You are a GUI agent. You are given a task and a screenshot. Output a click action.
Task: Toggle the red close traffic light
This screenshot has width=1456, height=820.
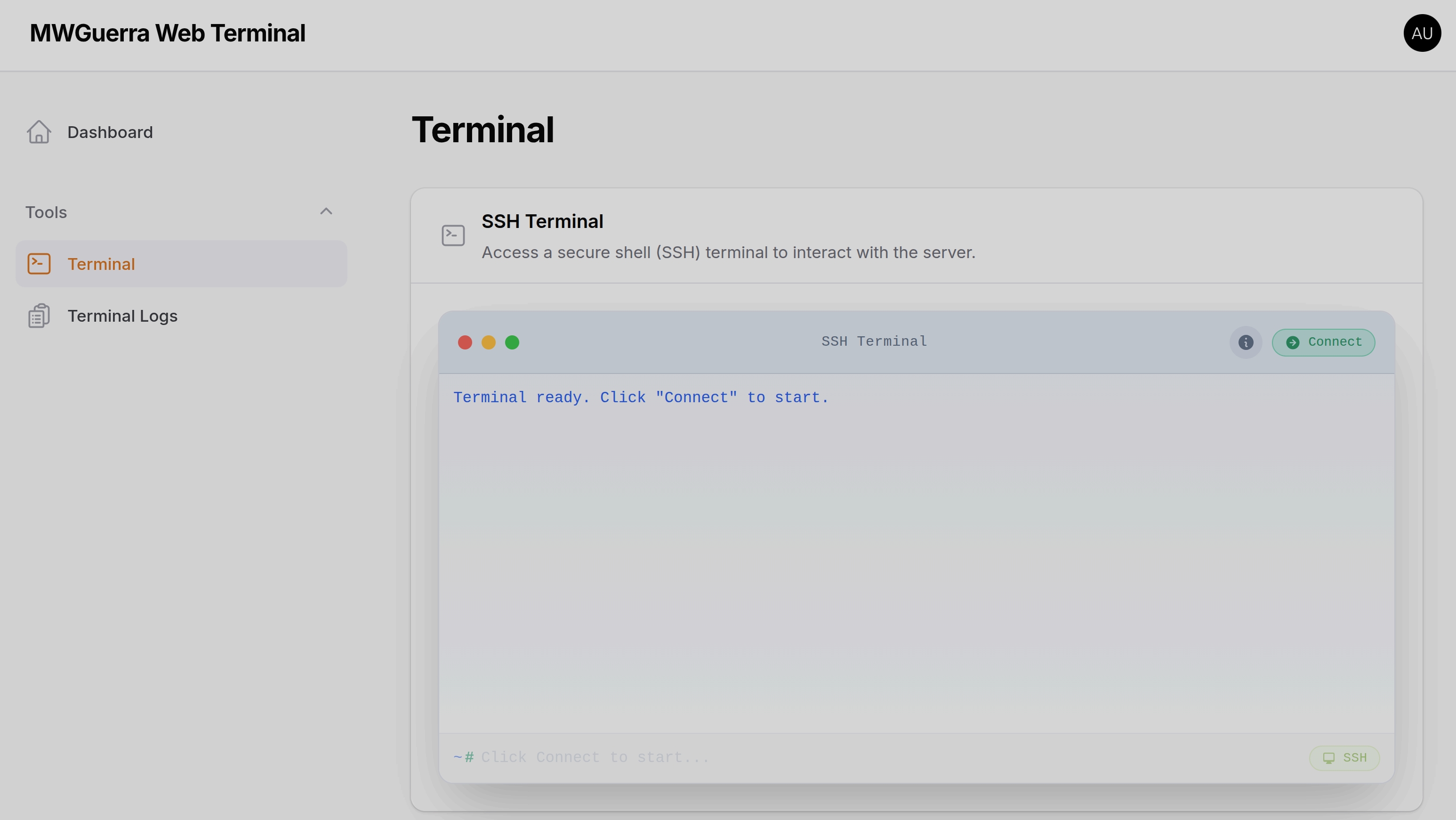pyautogui.click(x=465, y=343)
